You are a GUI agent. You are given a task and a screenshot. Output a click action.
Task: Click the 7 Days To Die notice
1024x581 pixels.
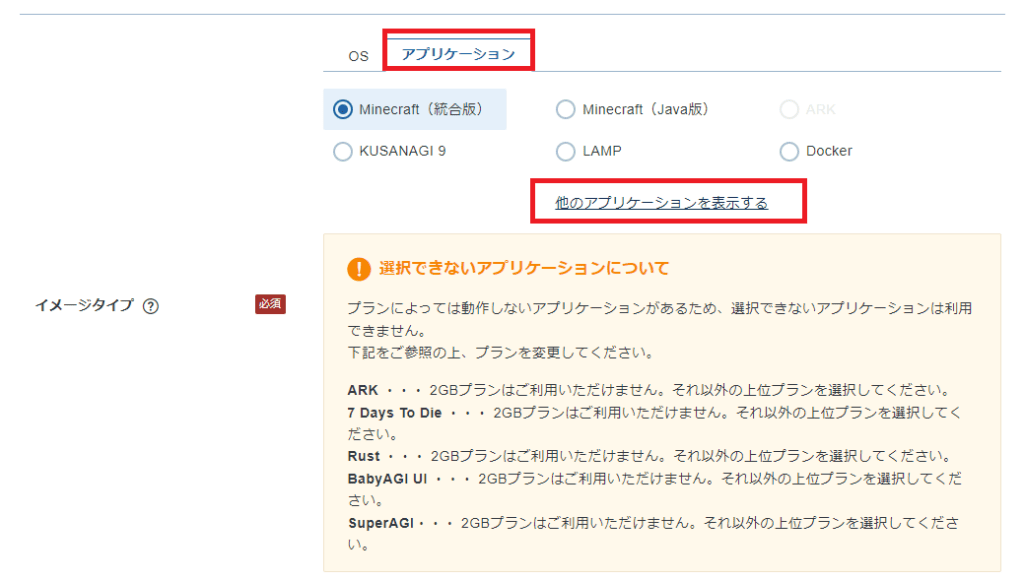coord(654,423)
